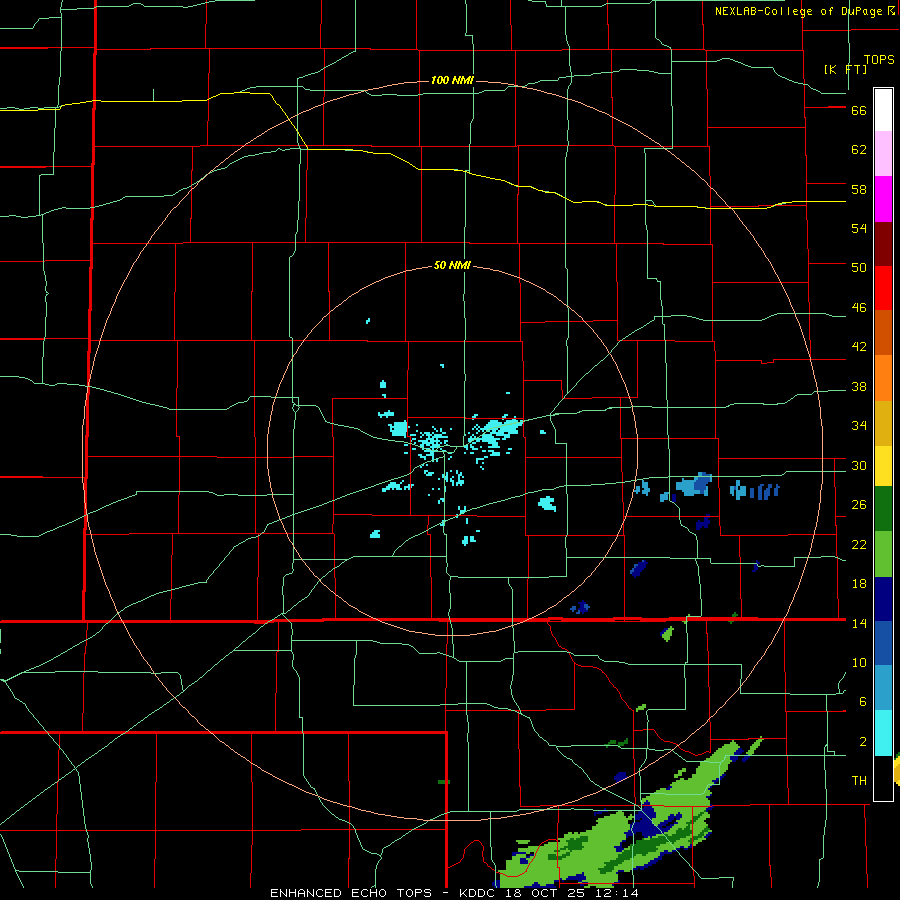Click the navy blue legend swatch

point(883,599)
